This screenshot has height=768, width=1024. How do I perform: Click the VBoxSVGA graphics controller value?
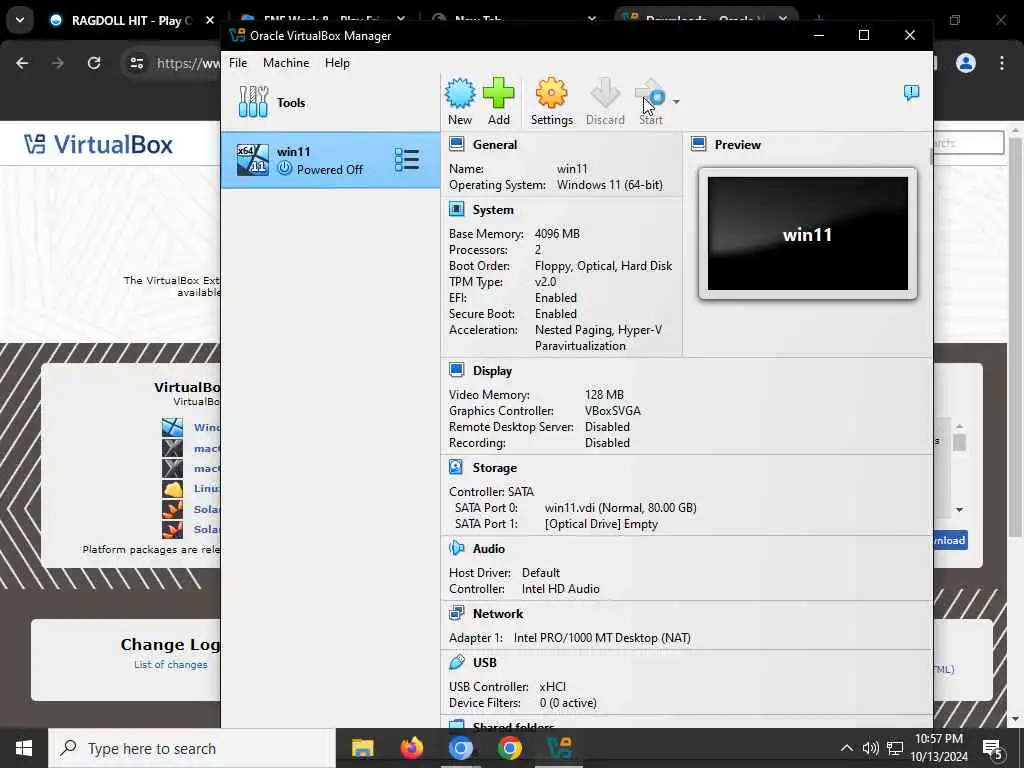pyautogui.click(x=613, y=411)
